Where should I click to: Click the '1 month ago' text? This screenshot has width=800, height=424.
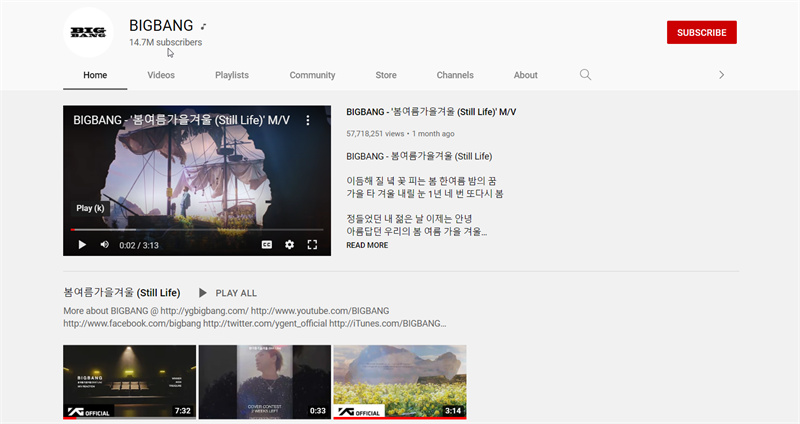coord(433,134)
